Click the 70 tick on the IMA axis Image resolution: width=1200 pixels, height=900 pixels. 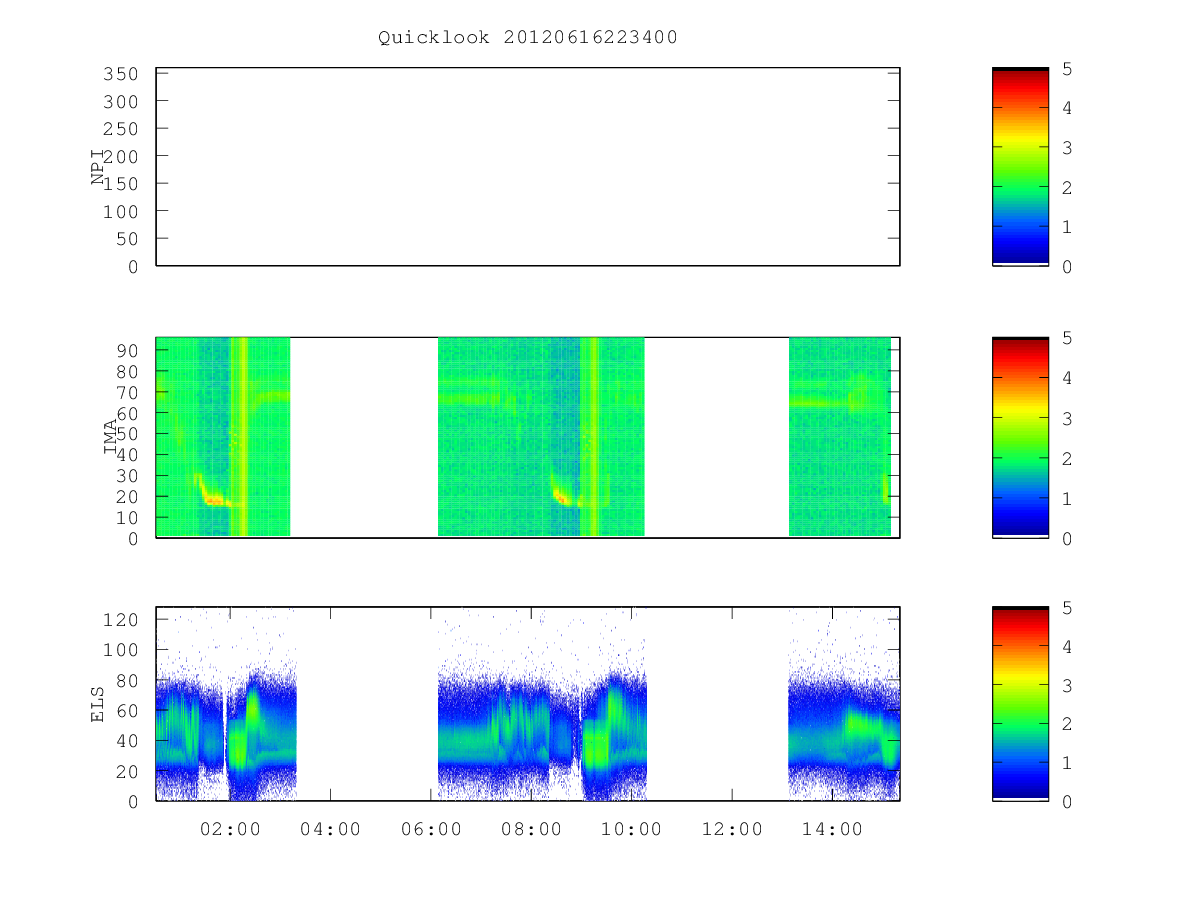pyautogui.click(x=126, y=392)
